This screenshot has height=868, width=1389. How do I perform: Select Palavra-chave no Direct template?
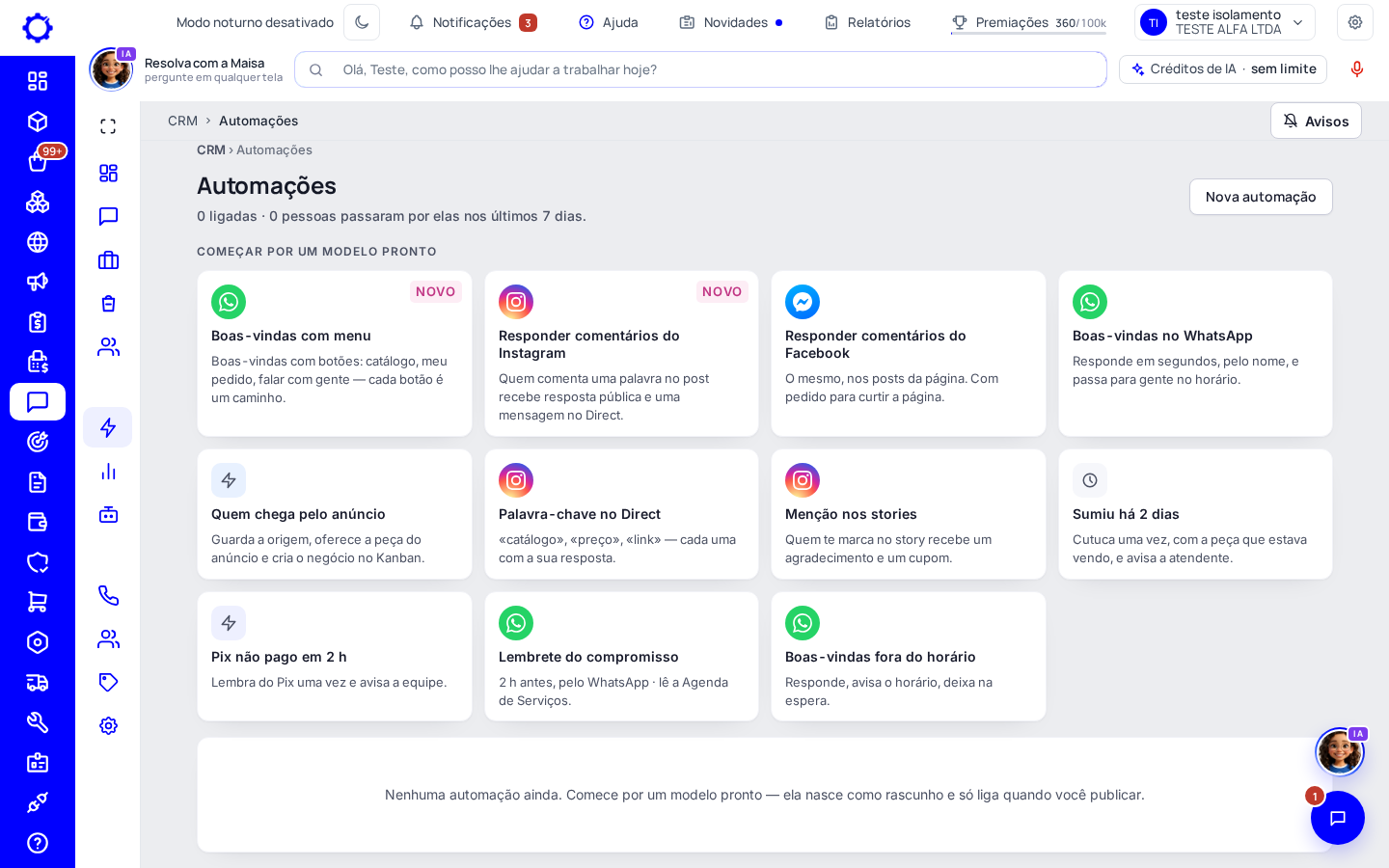point(621,514)
